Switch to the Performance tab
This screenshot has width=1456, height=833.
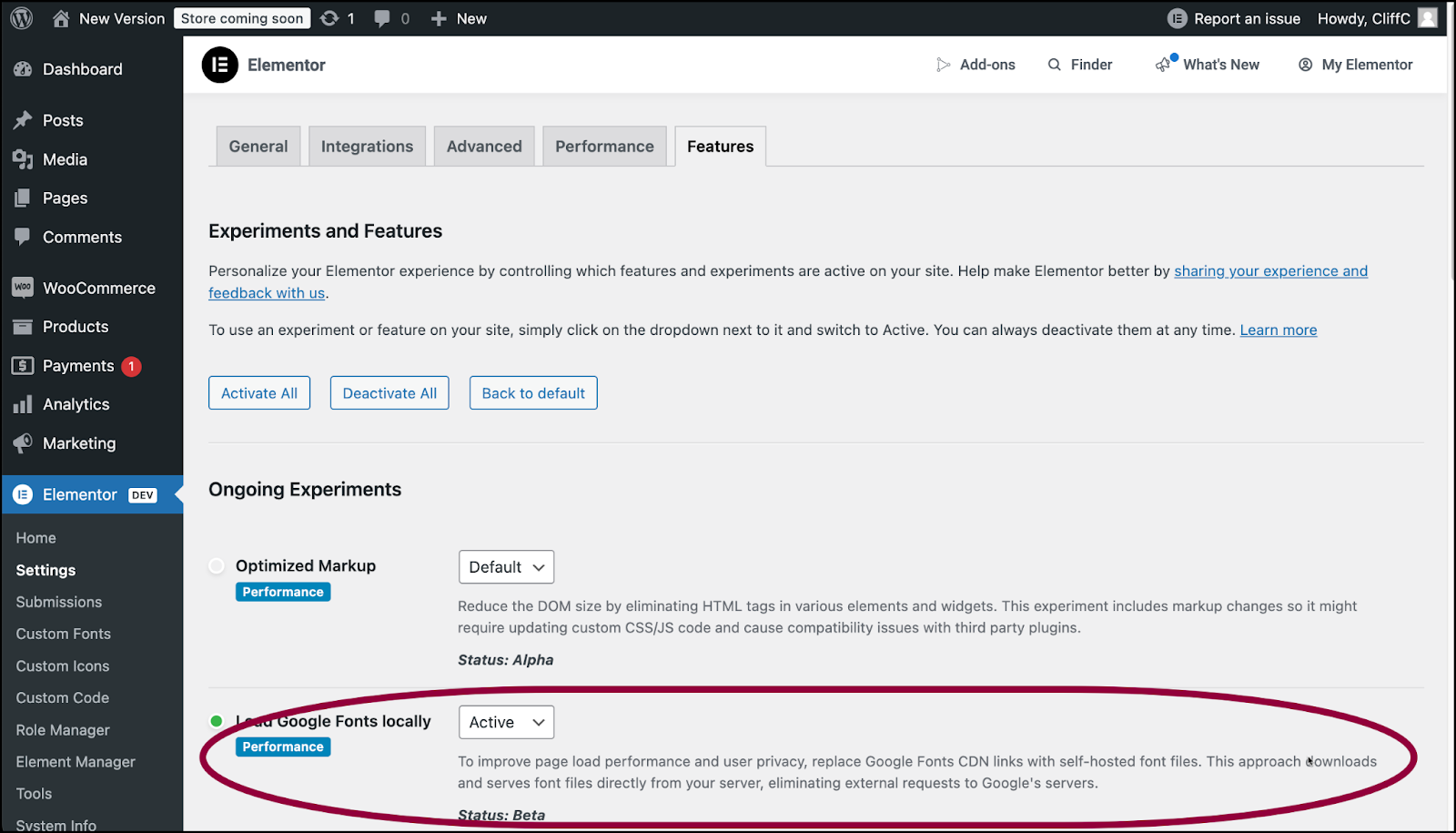click(604, 146)
